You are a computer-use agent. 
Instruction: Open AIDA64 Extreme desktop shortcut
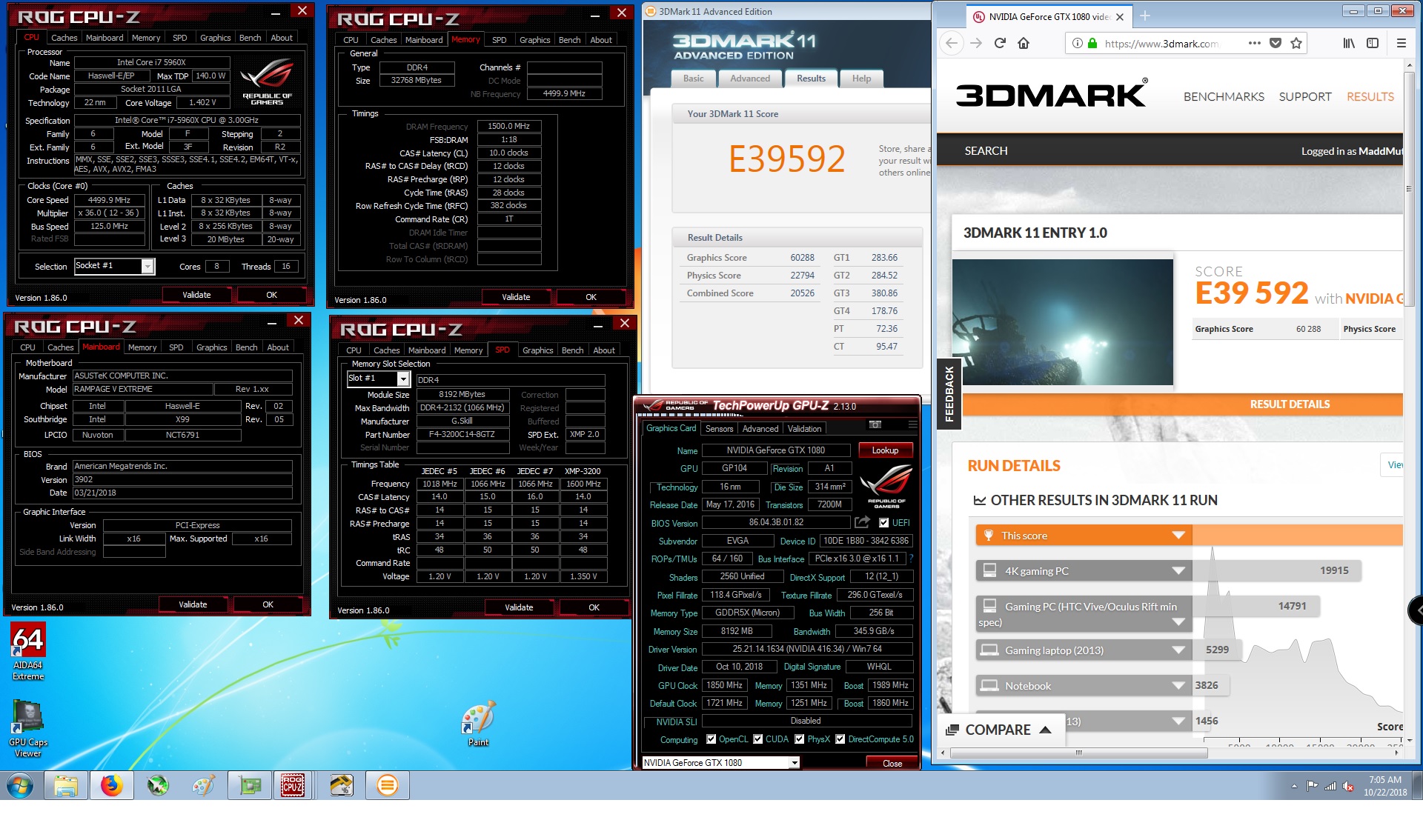[28, 651]
